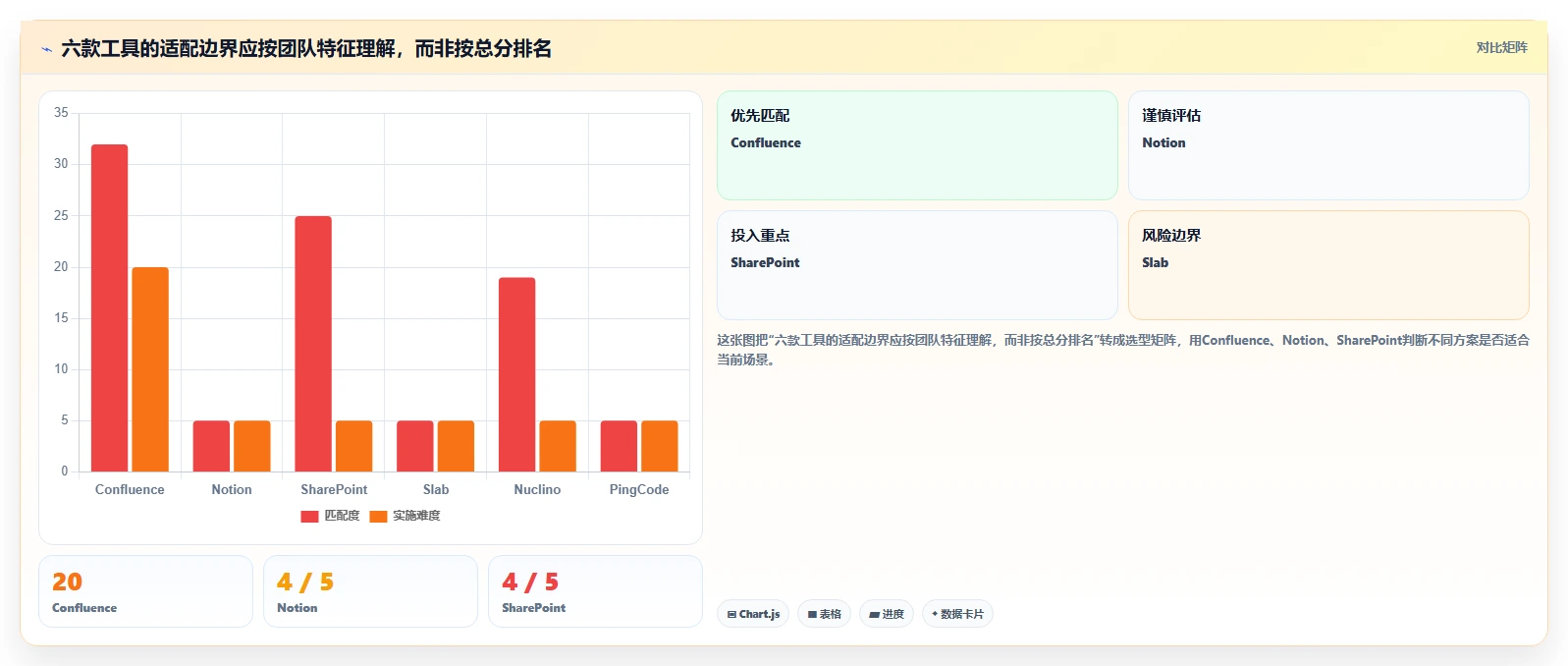Click PingCode's orange 实施难度 bar
The width and height of the screenshot is (1568, 666).
[660, 446]
